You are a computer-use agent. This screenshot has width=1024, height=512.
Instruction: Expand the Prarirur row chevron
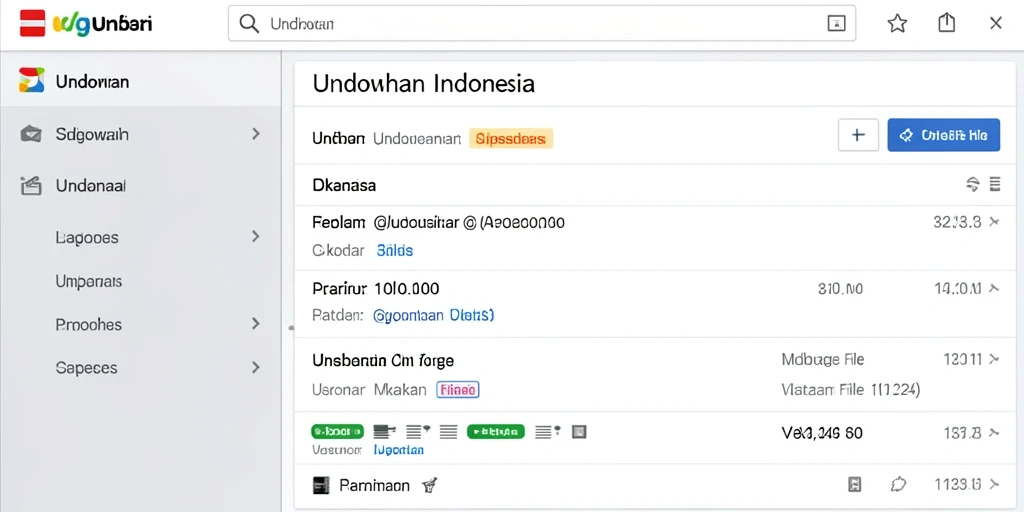994,287
